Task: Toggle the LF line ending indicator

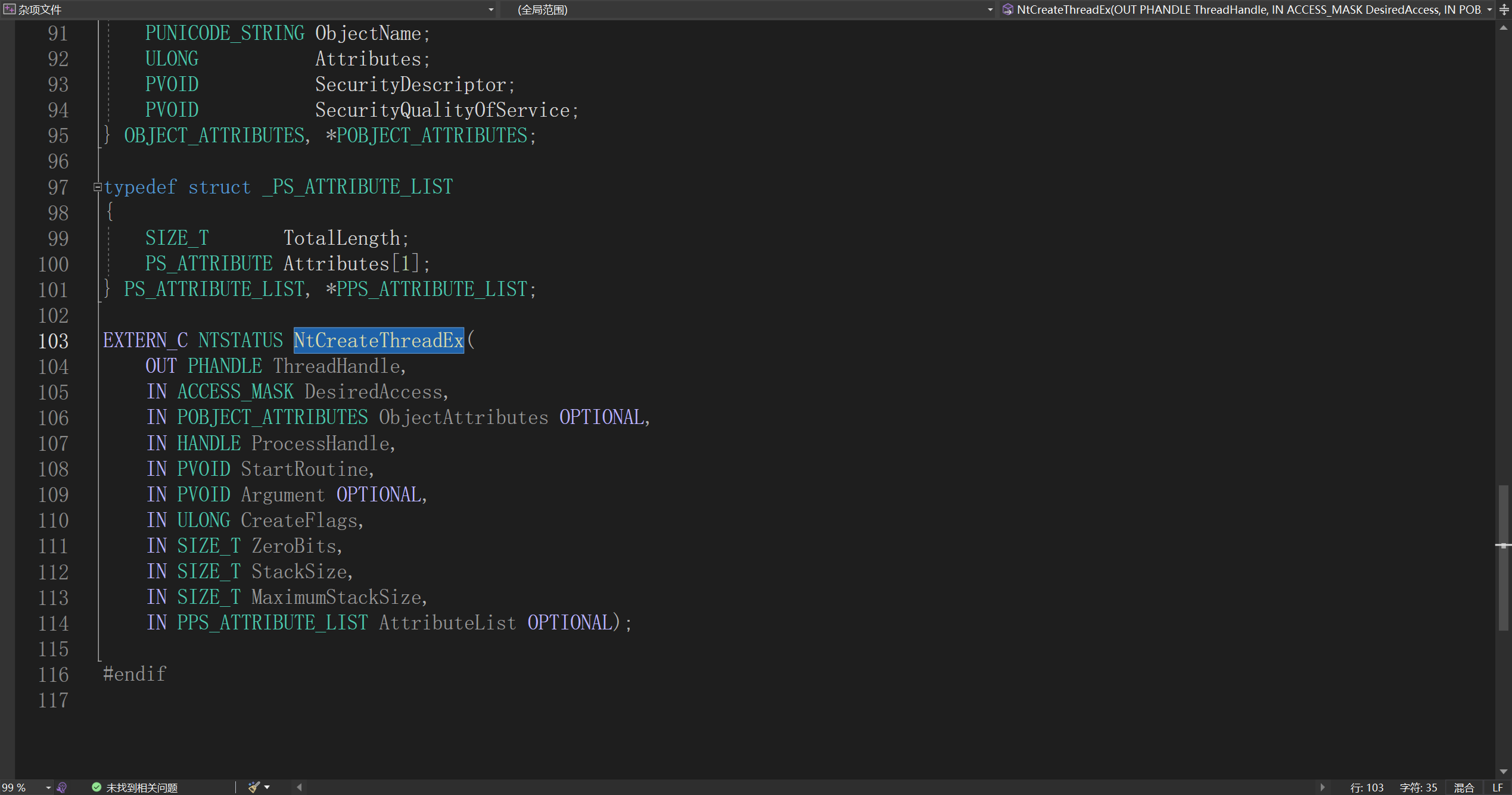Action: pos(1497,787)
